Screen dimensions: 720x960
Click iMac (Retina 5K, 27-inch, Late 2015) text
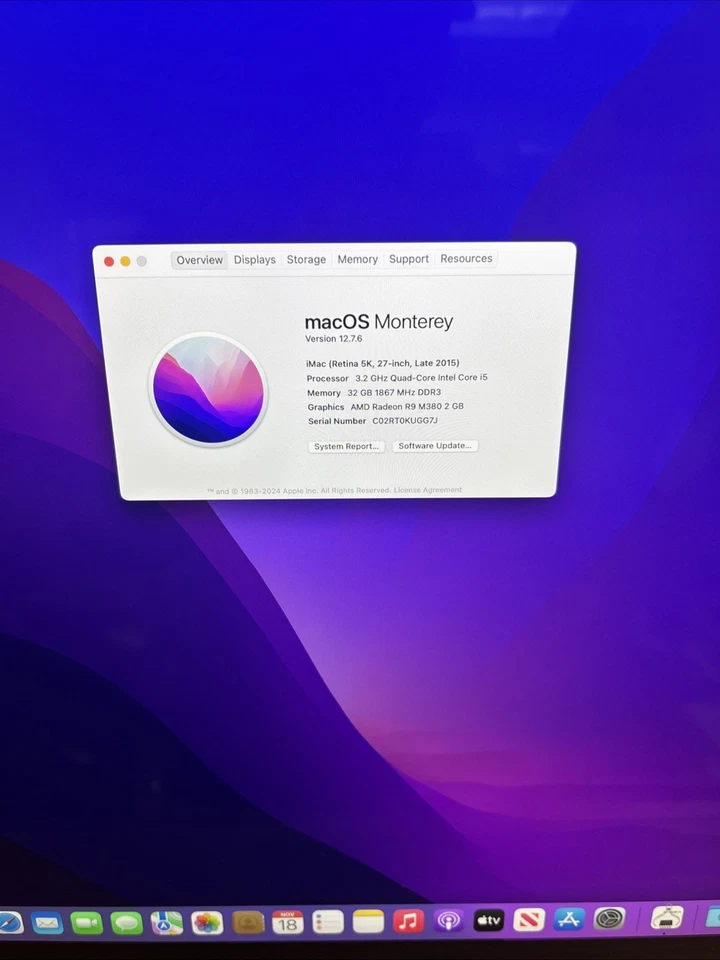(x=383, y=363)
